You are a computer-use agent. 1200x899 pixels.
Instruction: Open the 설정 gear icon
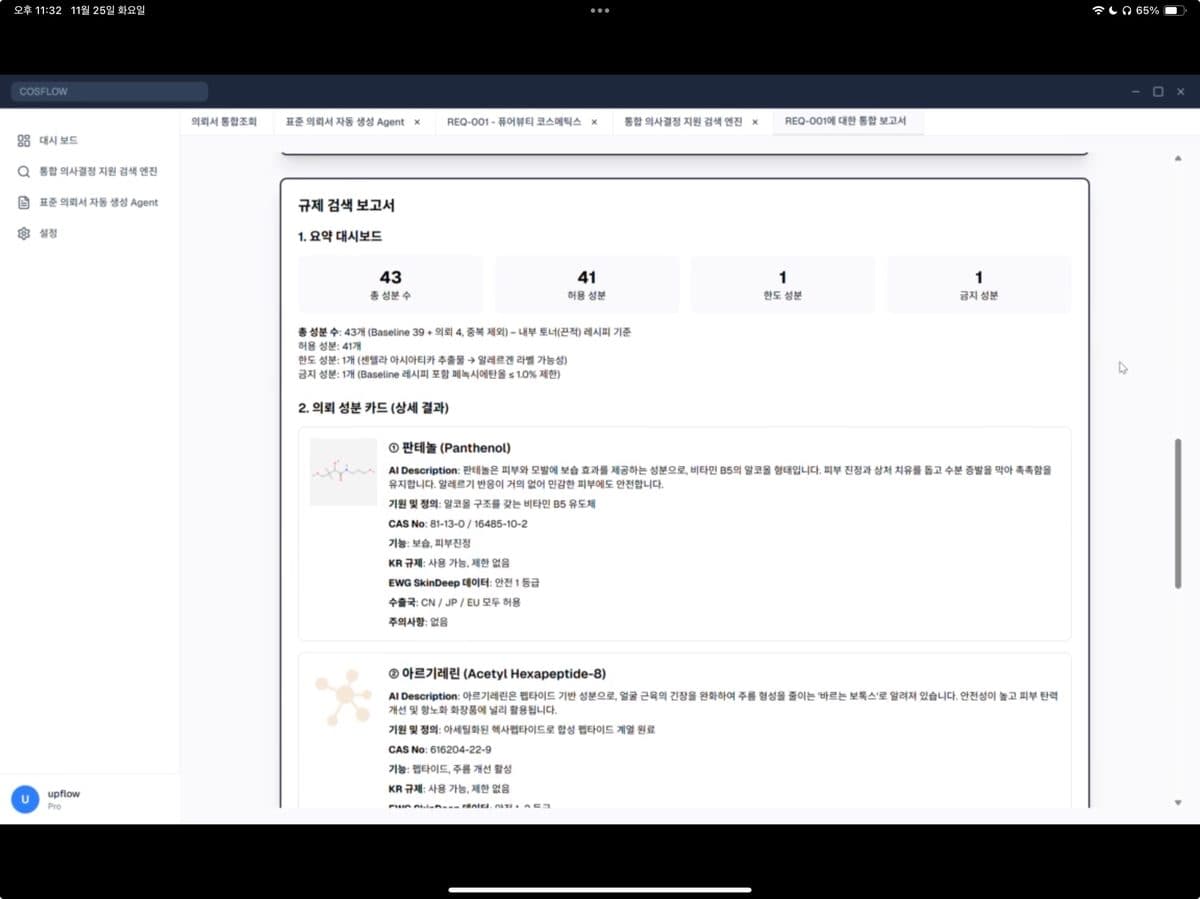pos(24,233)
